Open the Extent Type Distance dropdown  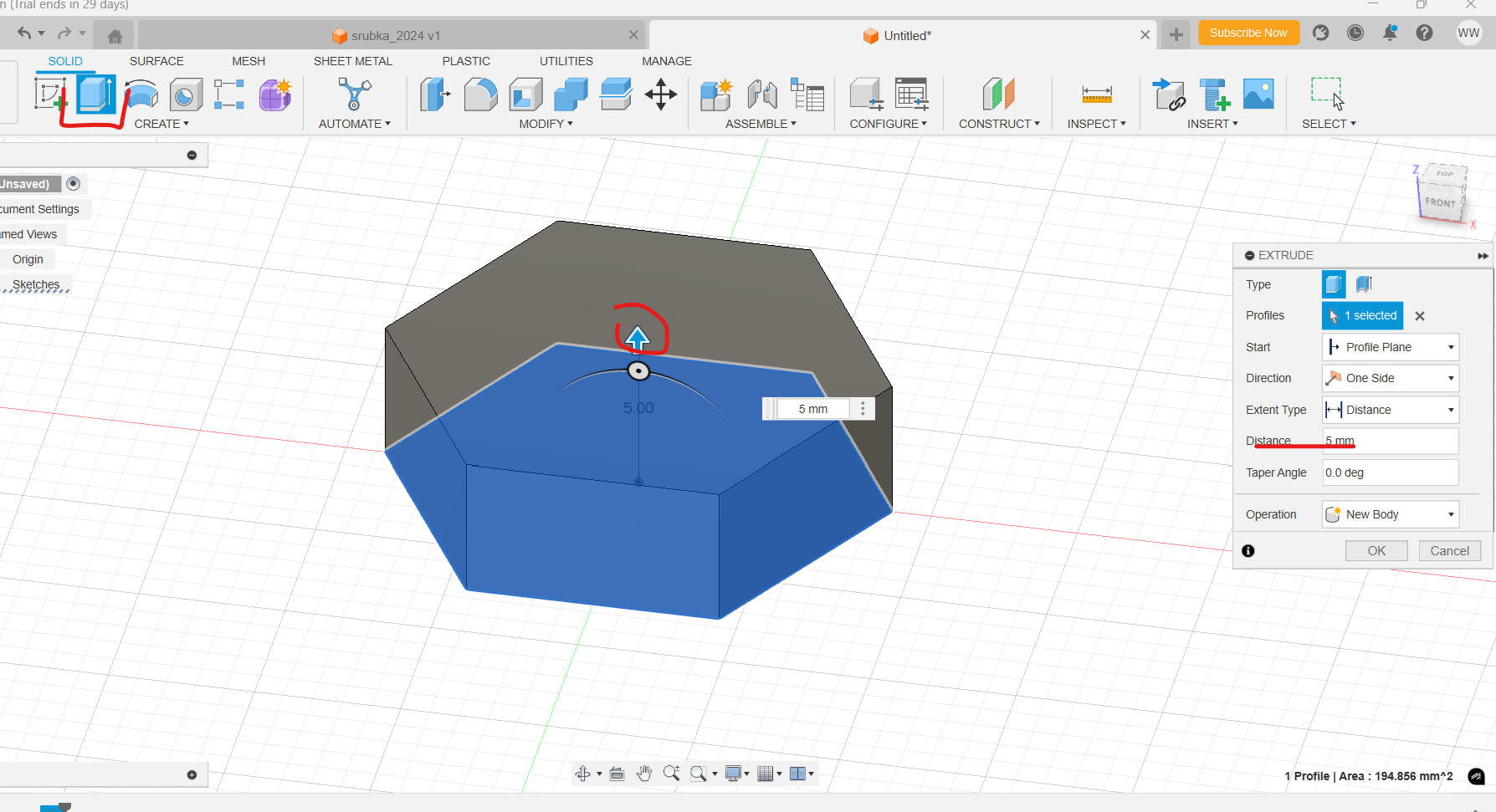point(1391,410)
